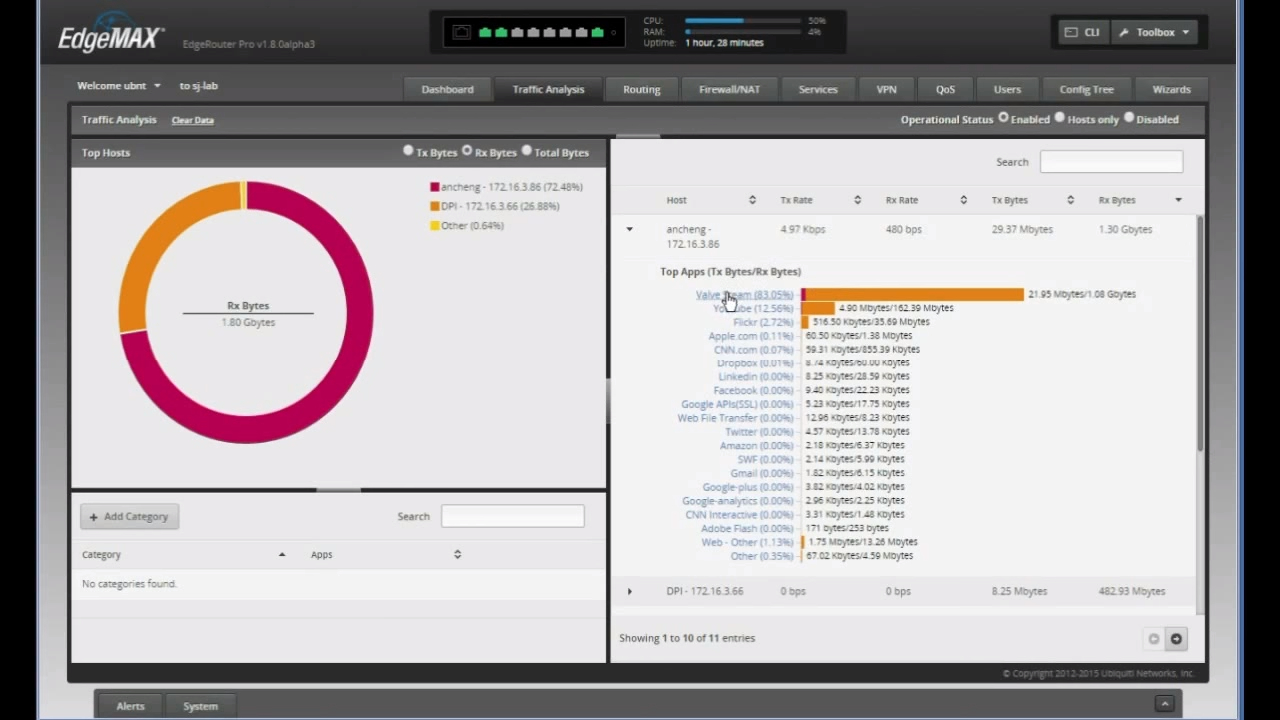
Task: Open the Routing tab
Action: 641,89
